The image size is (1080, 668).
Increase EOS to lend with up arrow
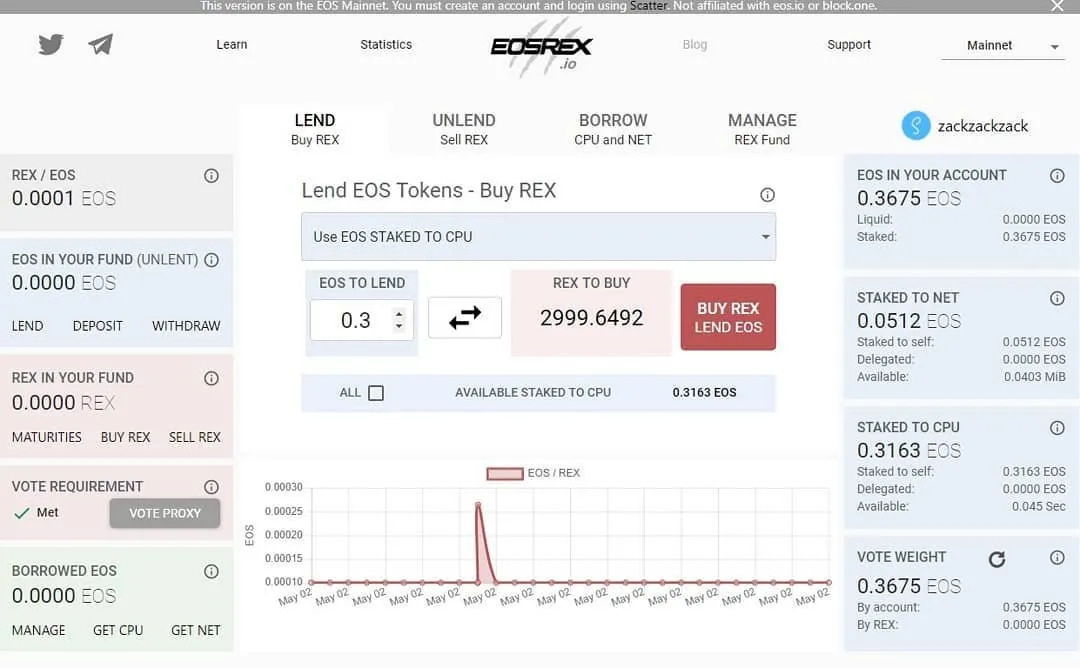point(399,314)
